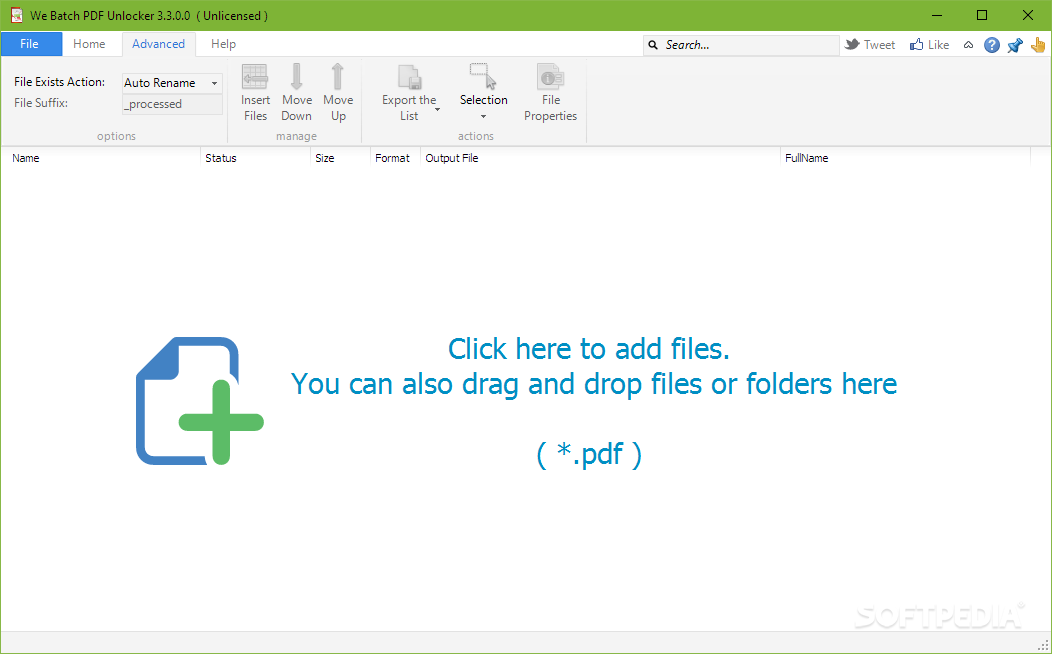The image size is (1052, 654).
Task: Click the app icon in the title bar
Action: click(x=16, y=15)
